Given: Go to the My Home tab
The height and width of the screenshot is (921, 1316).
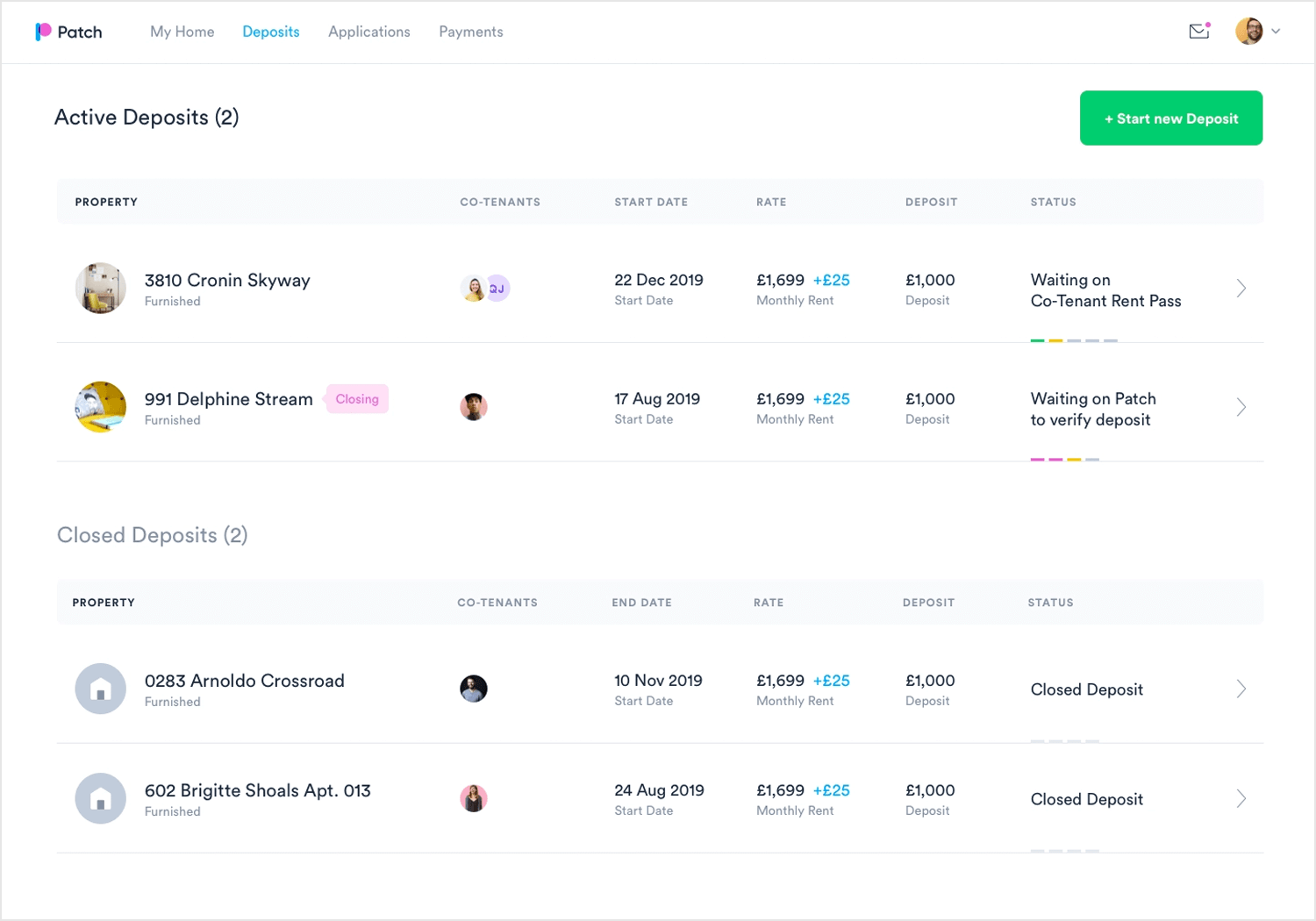Looking at the screenshot, I should point(182,32).
